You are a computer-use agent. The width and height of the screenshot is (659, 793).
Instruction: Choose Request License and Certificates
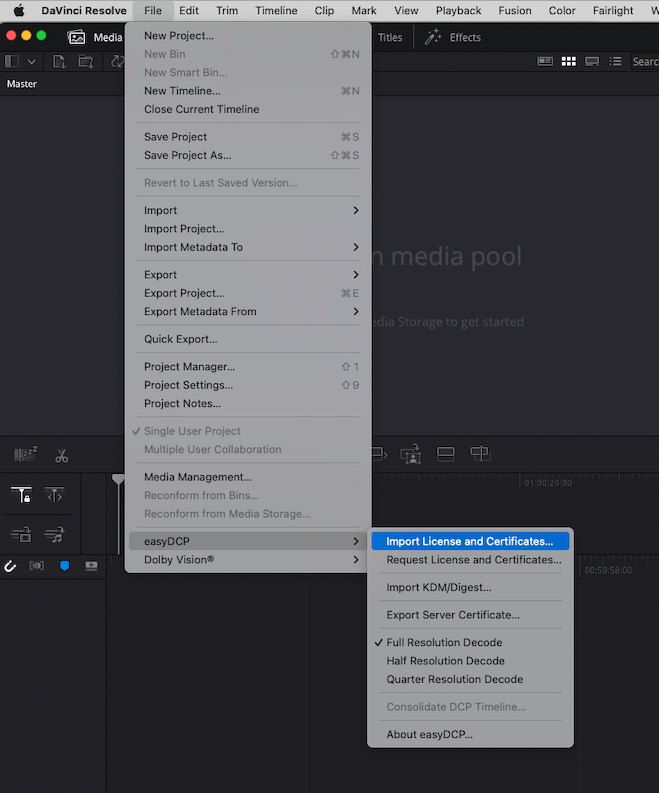pyautogui.click(x=470, y=560)
